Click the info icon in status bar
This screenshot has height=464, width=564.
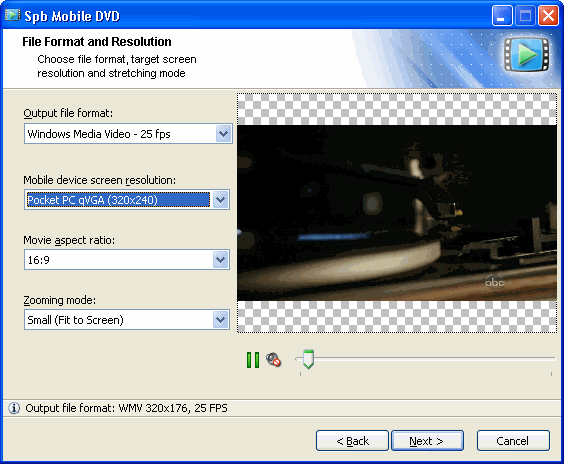14,408
